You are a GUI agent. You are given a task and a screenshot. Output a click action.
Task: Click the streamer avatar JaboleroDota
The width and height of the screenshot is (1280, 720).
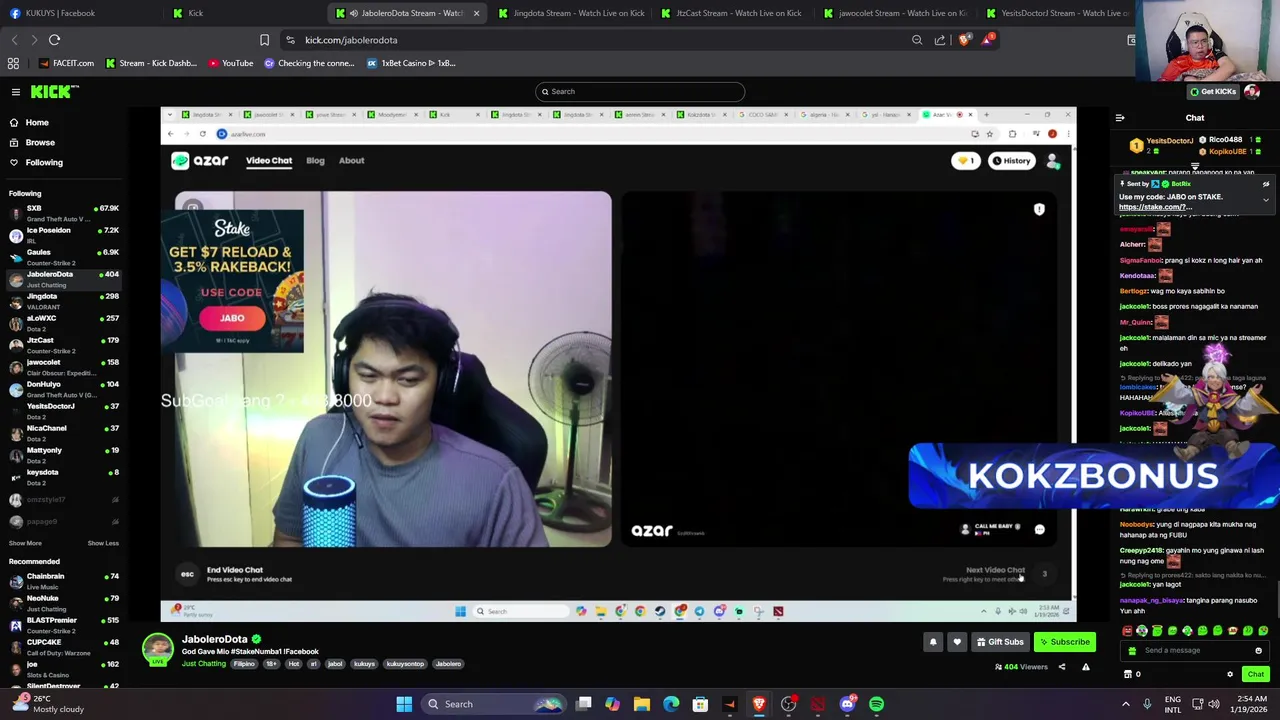click(157, 649)
